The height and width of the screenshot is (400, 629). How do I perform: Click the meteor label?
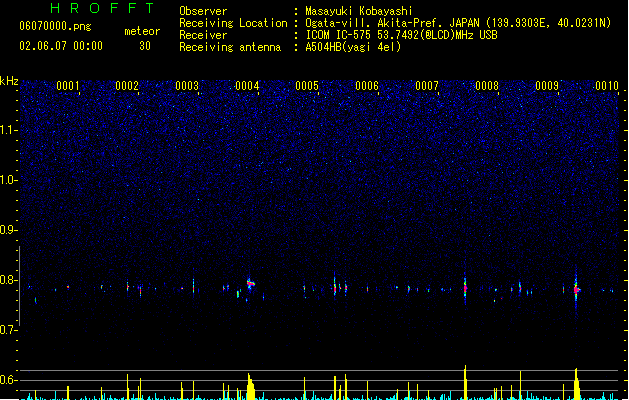coord(142,31)
